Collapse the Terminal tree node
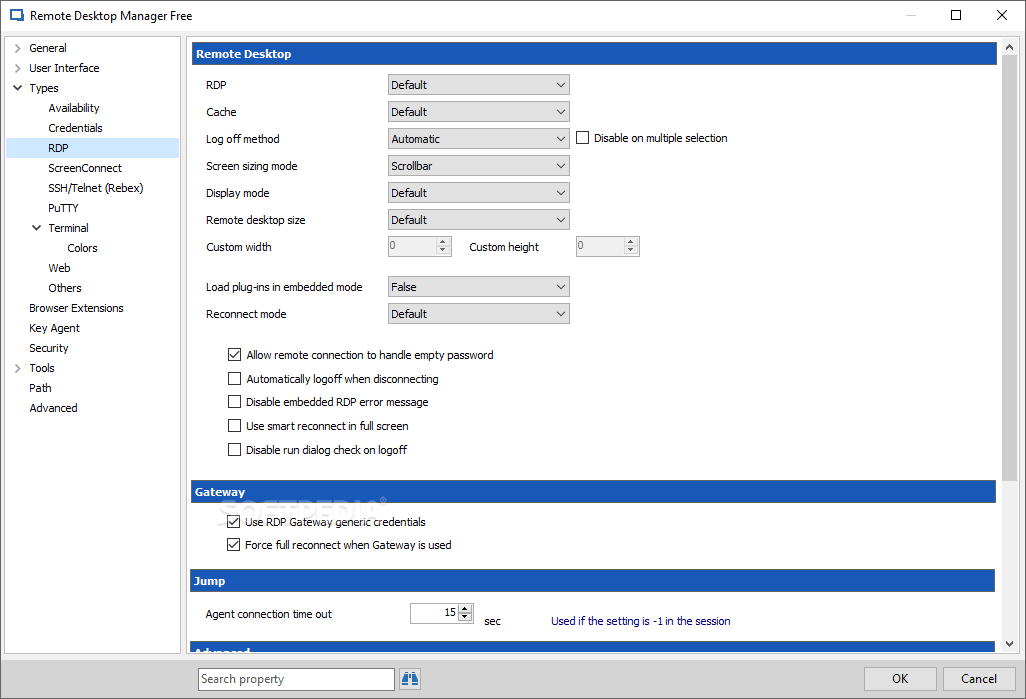Viewport: 1026px width, 699px height. [x=37, y=228]
